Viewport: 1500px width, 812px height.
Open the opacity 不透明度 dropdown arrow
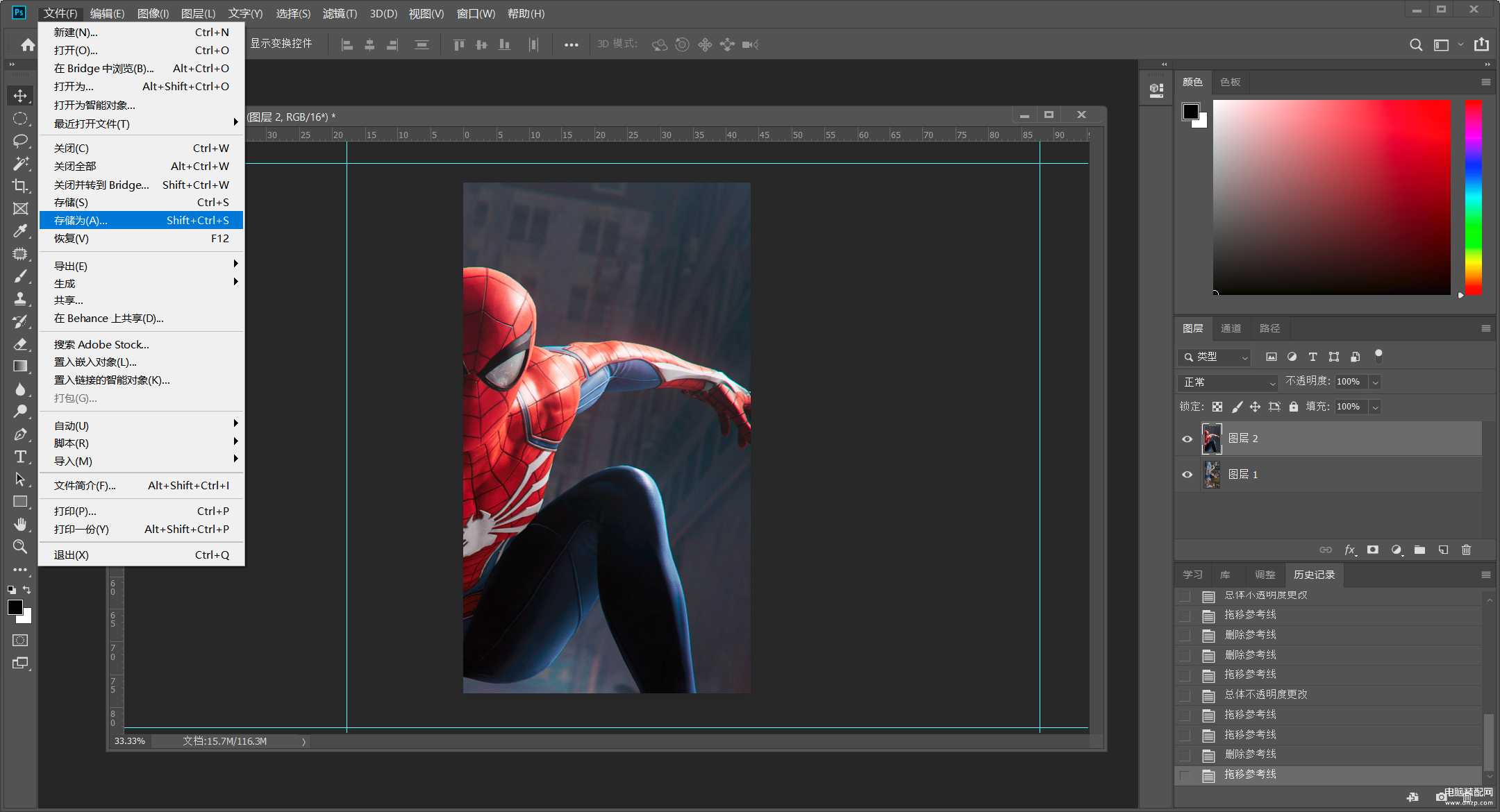(x=1375, y=382)
